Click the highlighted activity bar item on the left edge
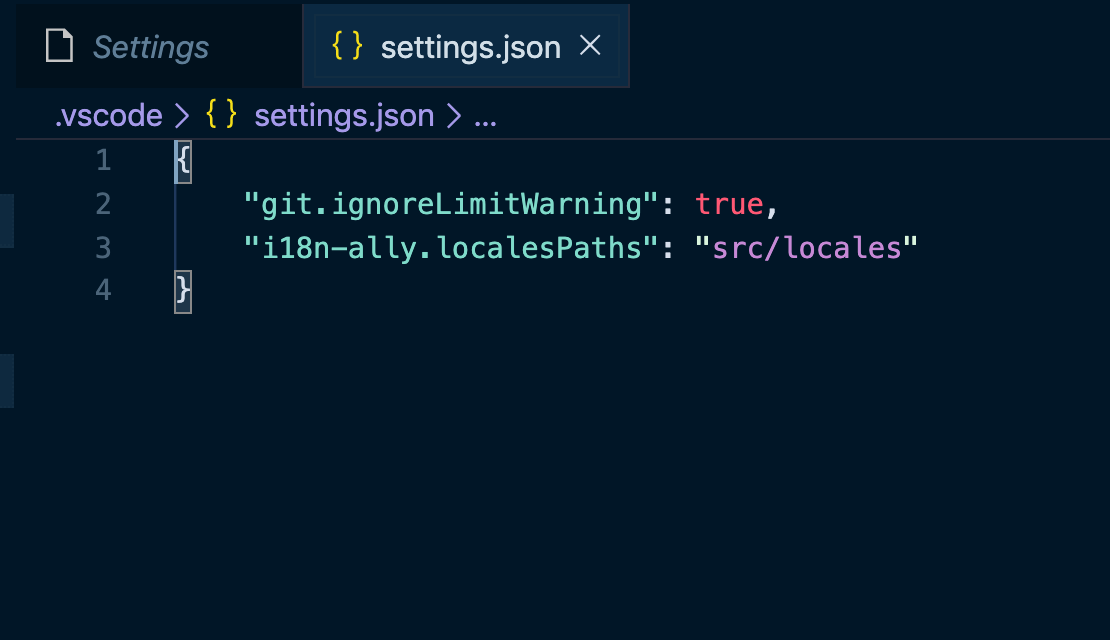The height and width of the screenshot is (640, 1110). (x=5, y=221)
